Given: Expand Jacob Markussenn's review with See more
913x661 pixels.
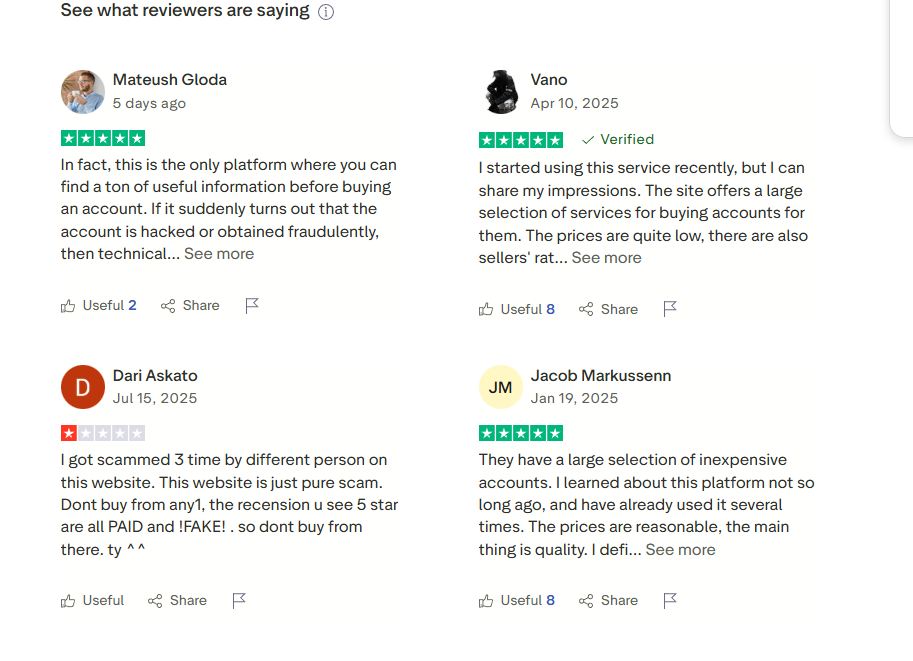Looking at the screenshot, I should (x=680, y=549).
